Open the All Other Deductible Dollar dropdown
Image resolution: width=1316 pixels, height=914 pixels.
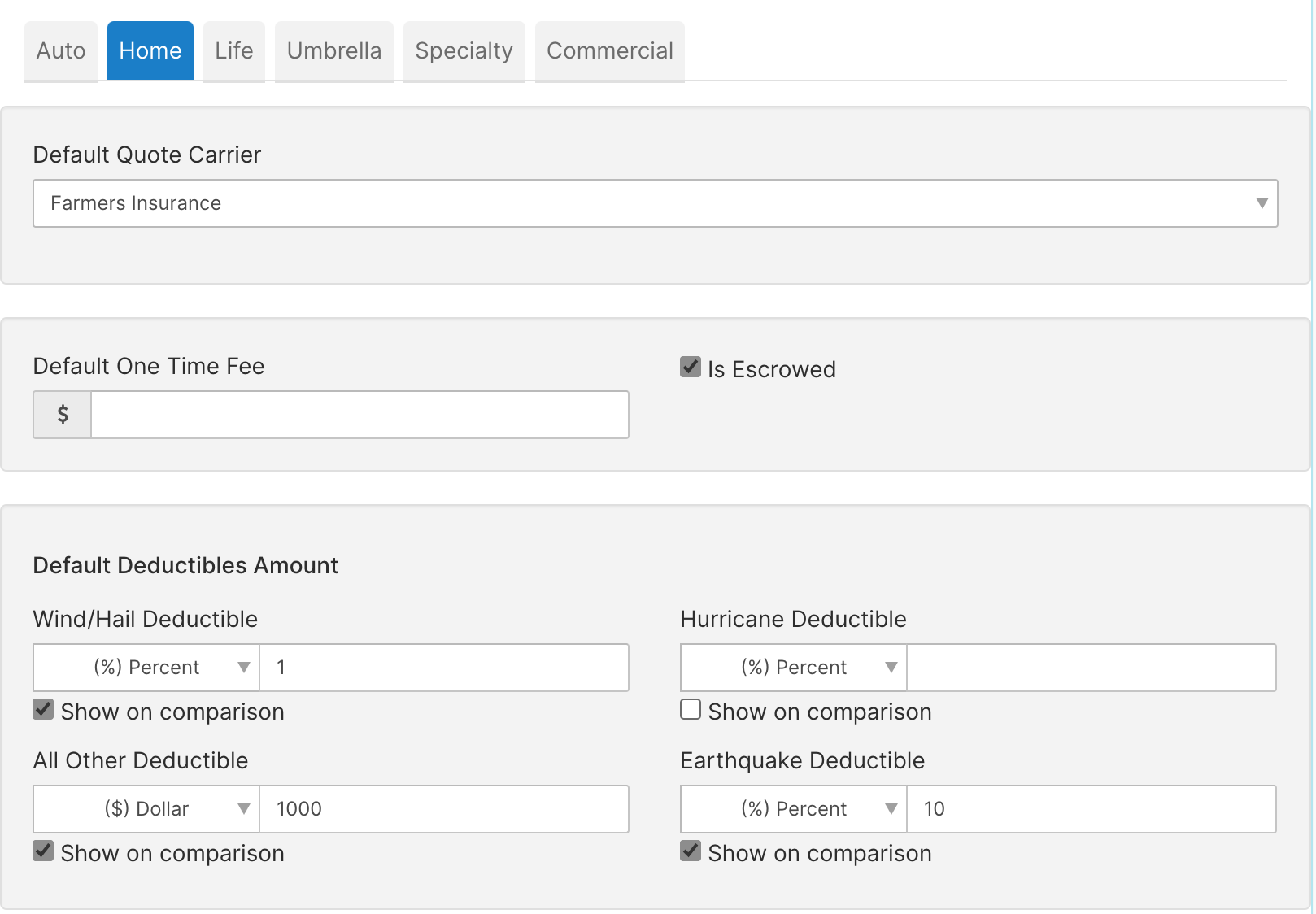point(146,808)
